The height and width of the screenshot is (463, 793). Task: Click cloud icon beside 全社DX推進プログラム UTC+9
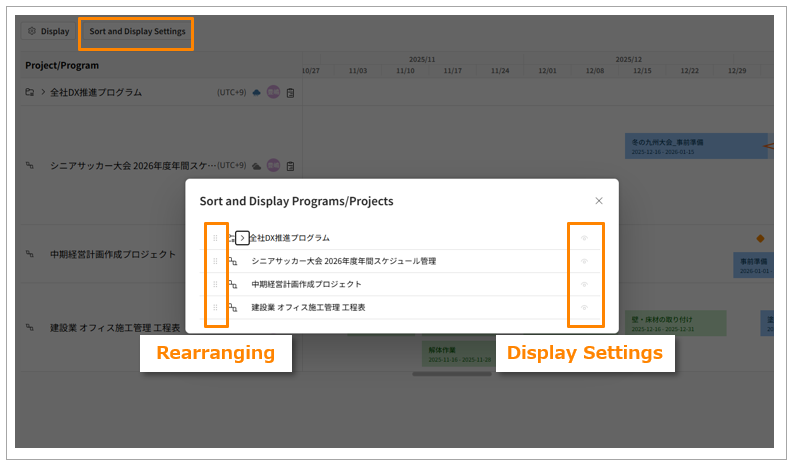click(x=256, y=93)
